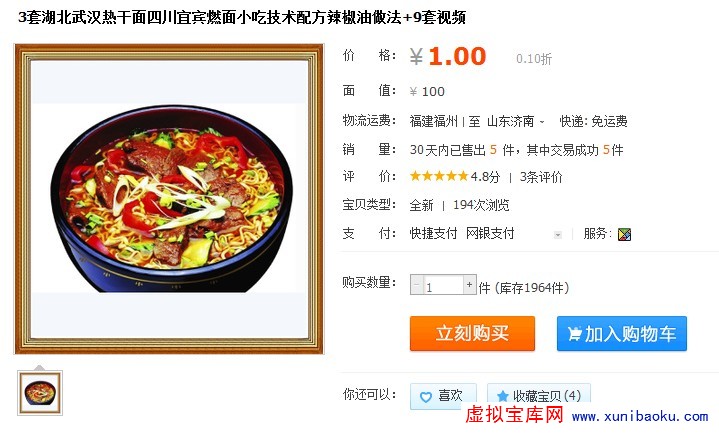Screen dimensions: 719x433
Task: Expand the 山东济南 destination dropdown
Action: (x=542, y=122)
